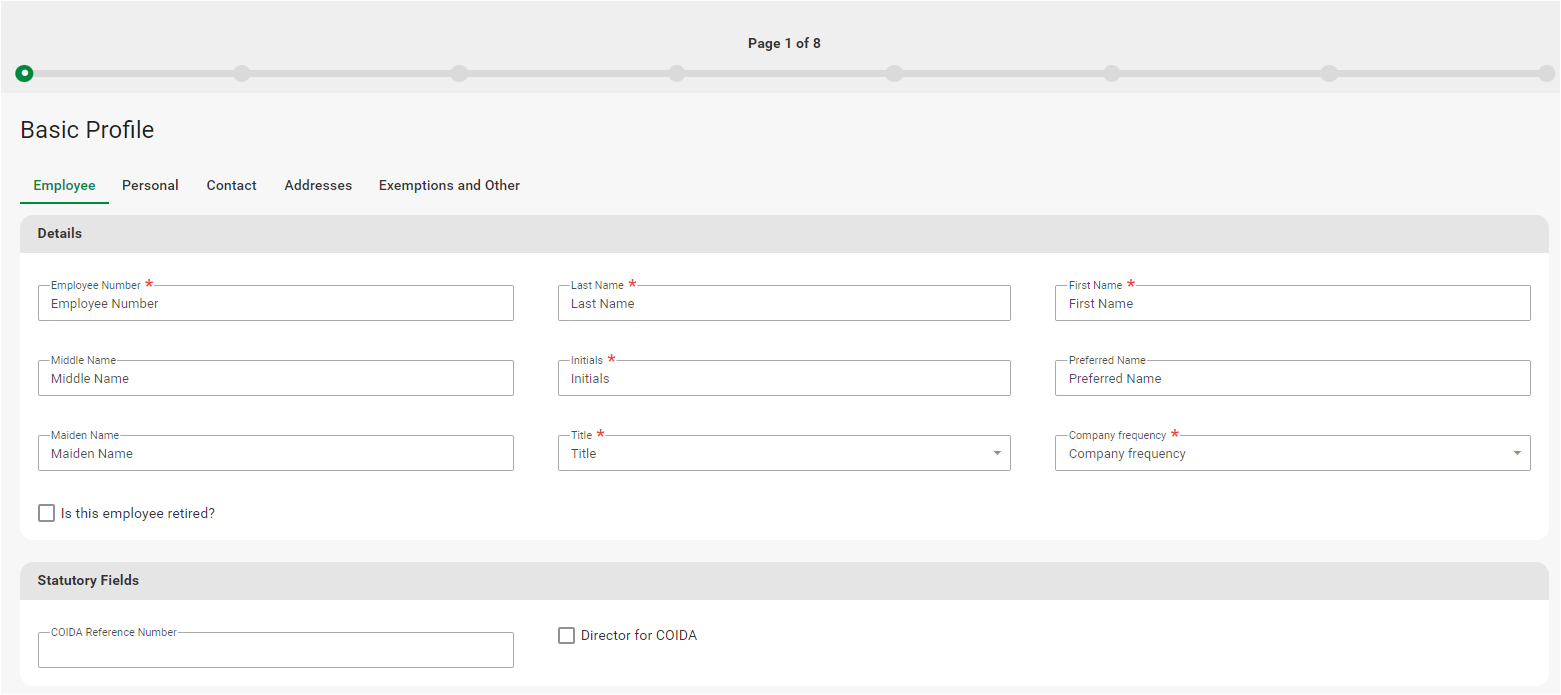The width and height of the screenshot is (1561, 695).
Task: Open the Contact tab
Action: [231, 185]
